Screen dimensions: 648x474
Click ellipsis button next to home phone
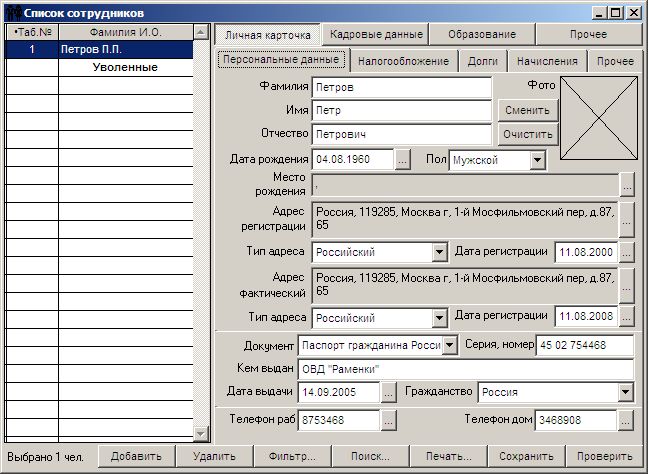(x=627, y=421)
